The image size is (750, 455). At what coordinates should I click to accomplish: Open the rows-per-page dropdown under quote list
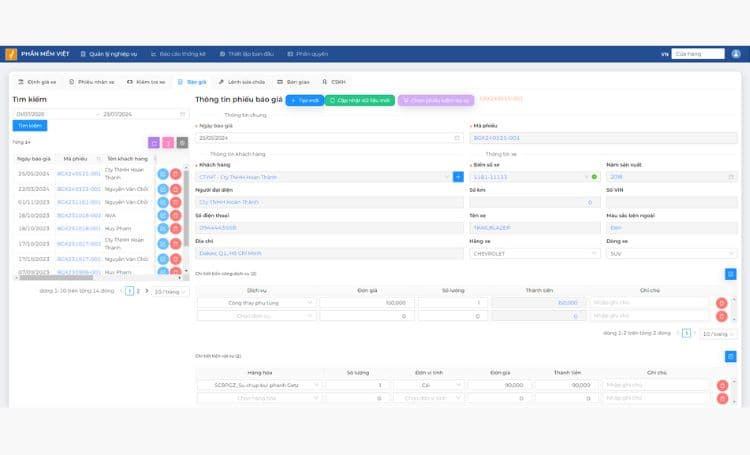[170, 291]
